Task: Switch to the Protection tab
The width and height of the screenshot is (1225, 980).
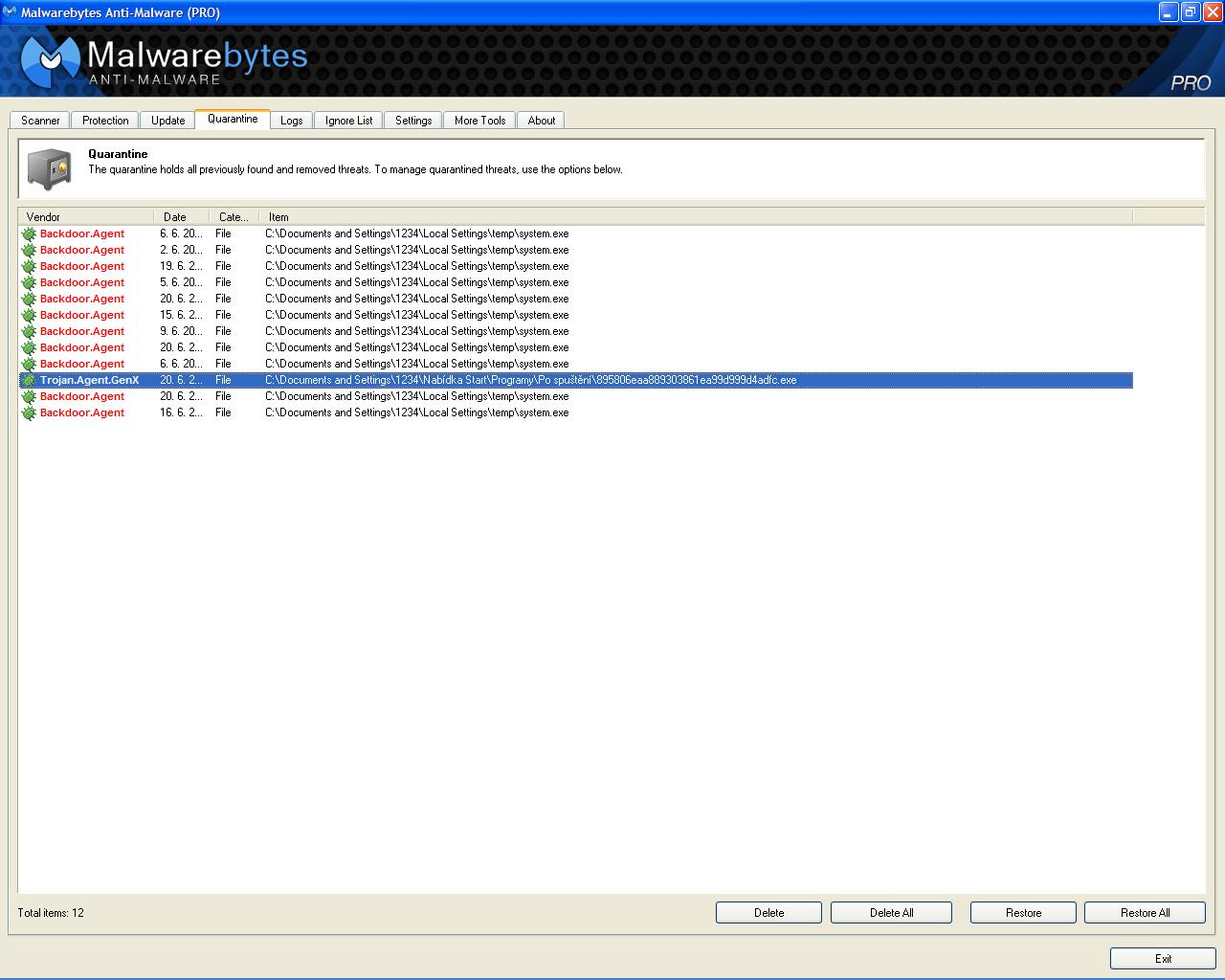Action: (x=105, y=121)
